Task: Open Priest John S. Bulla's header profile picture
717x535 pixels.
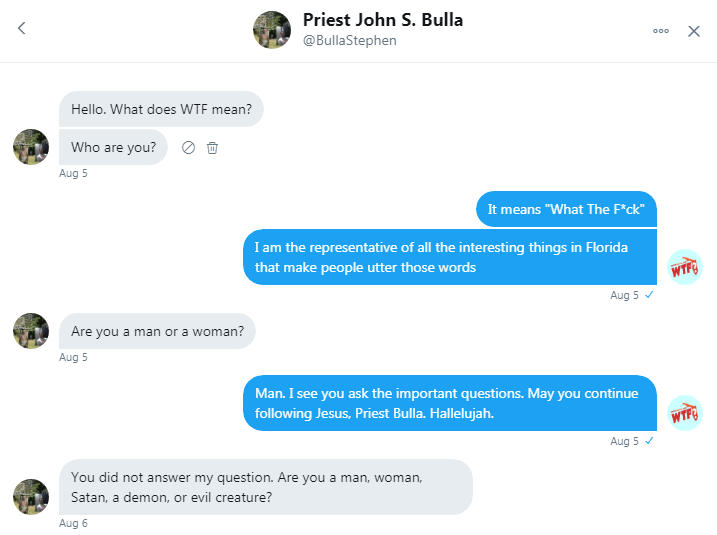Action: [x=272, y=30]
